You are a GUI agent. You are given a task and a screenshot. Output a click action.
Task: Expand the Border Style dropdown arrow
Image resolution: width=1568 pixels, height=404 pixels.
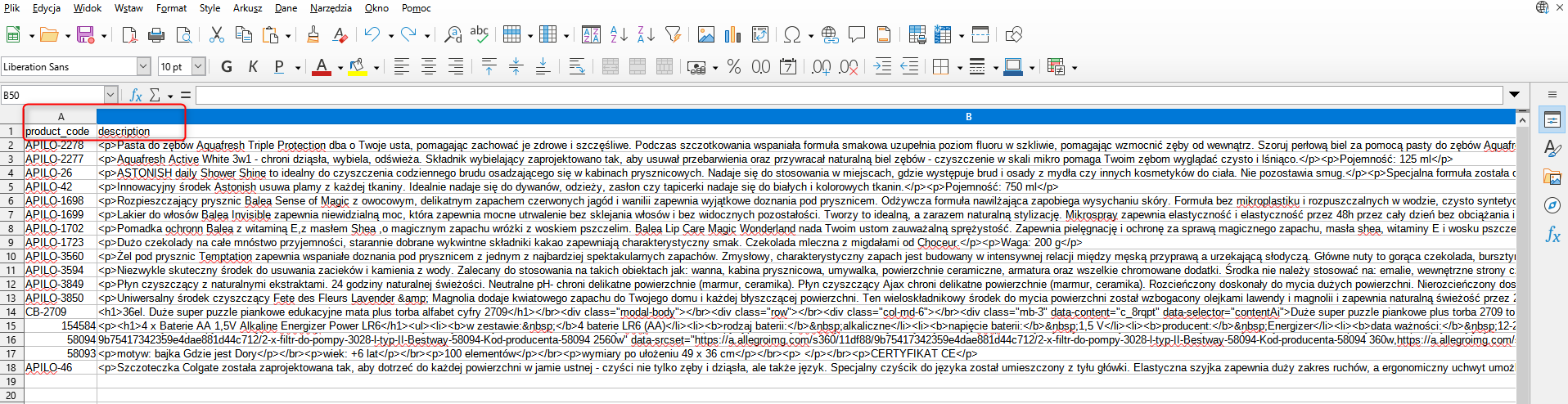995,68
